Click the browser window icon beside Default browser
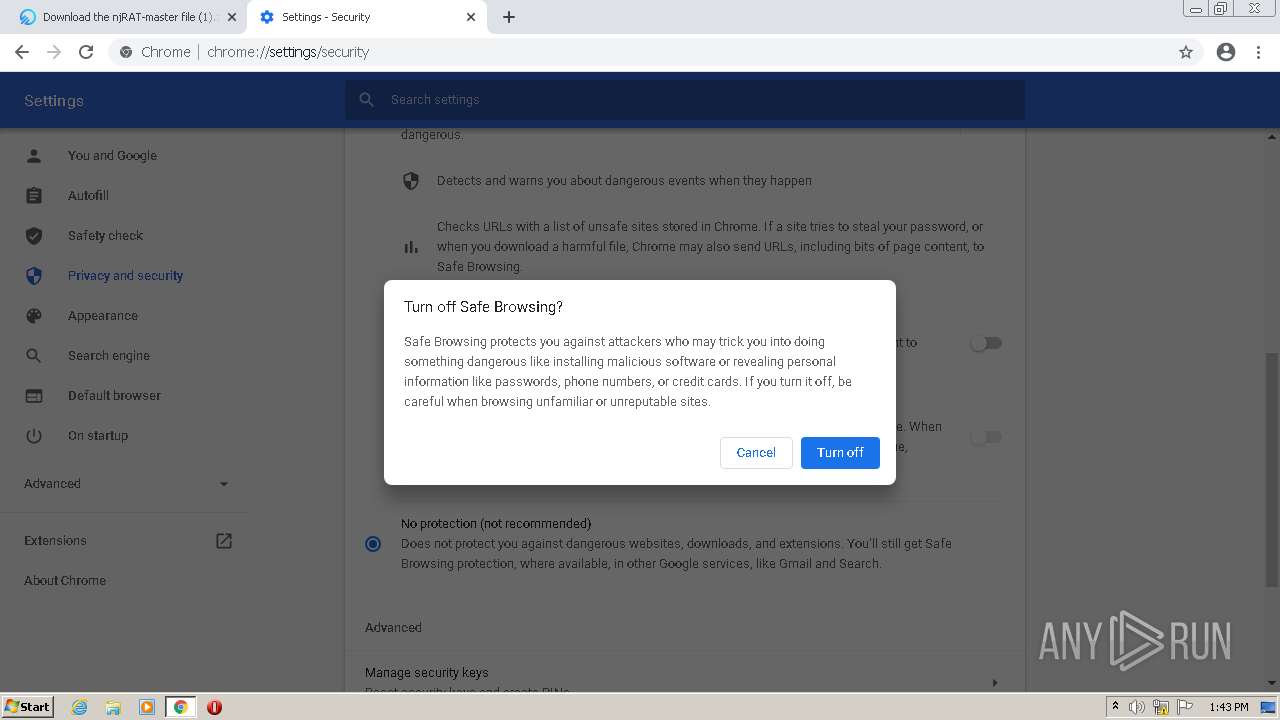Image resolution: width=1280 pixels, height=720 pixels. (34, 396)
